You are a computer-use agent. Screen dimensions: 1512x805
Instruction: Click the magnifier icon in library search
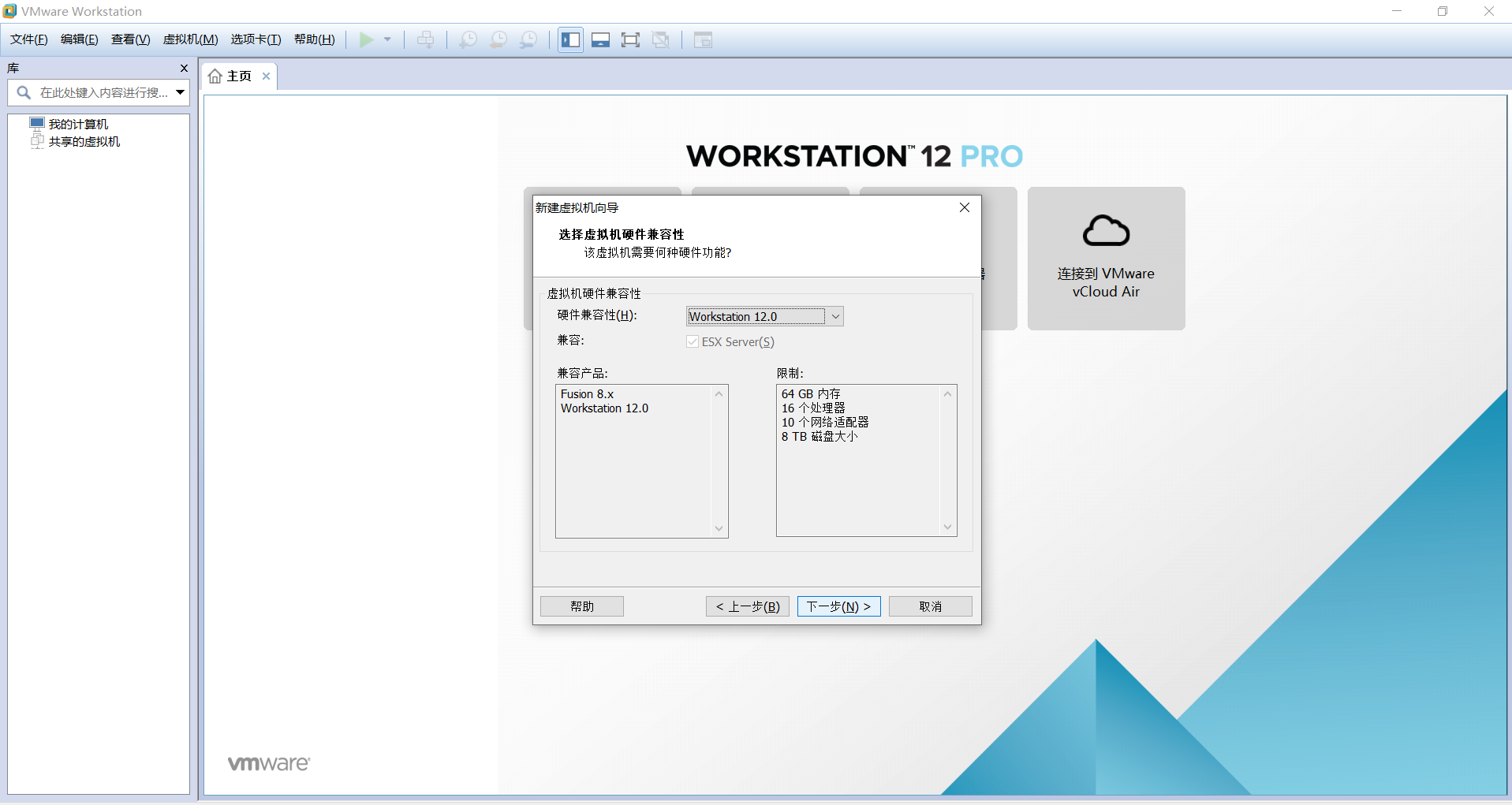[24, 93]
